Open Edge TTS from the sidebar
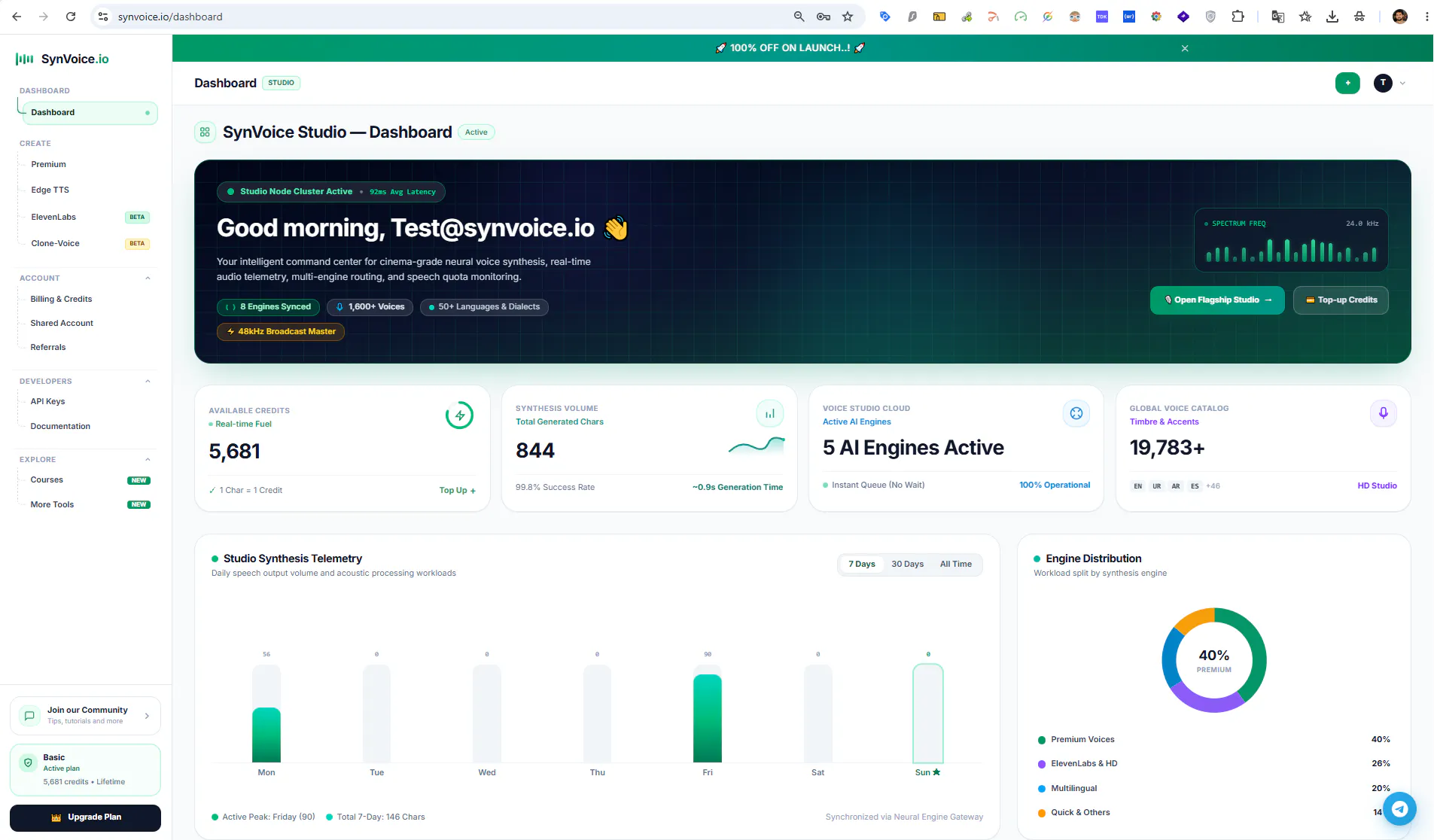 click(x=50, y=190)
